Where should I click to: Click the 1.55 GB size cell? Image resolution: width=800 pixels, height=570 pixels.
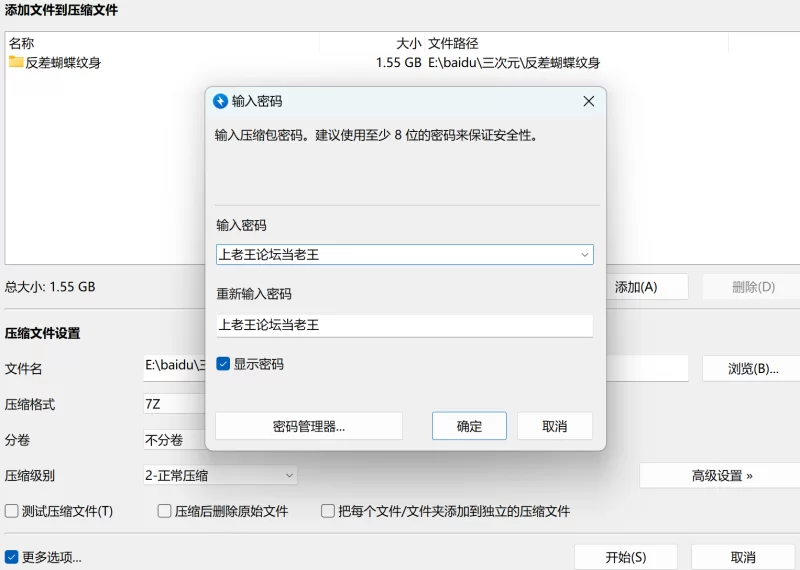pyautogui.click(x=398, y=63)
